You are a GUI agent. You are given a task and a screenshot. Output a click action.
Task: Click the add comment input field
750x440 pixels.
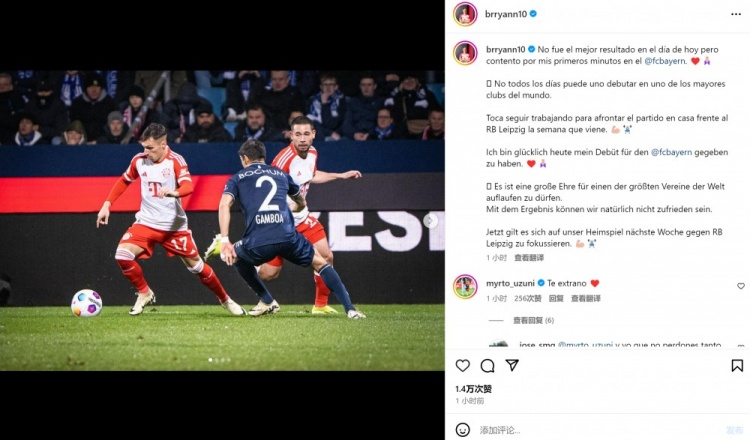(598, 430)
